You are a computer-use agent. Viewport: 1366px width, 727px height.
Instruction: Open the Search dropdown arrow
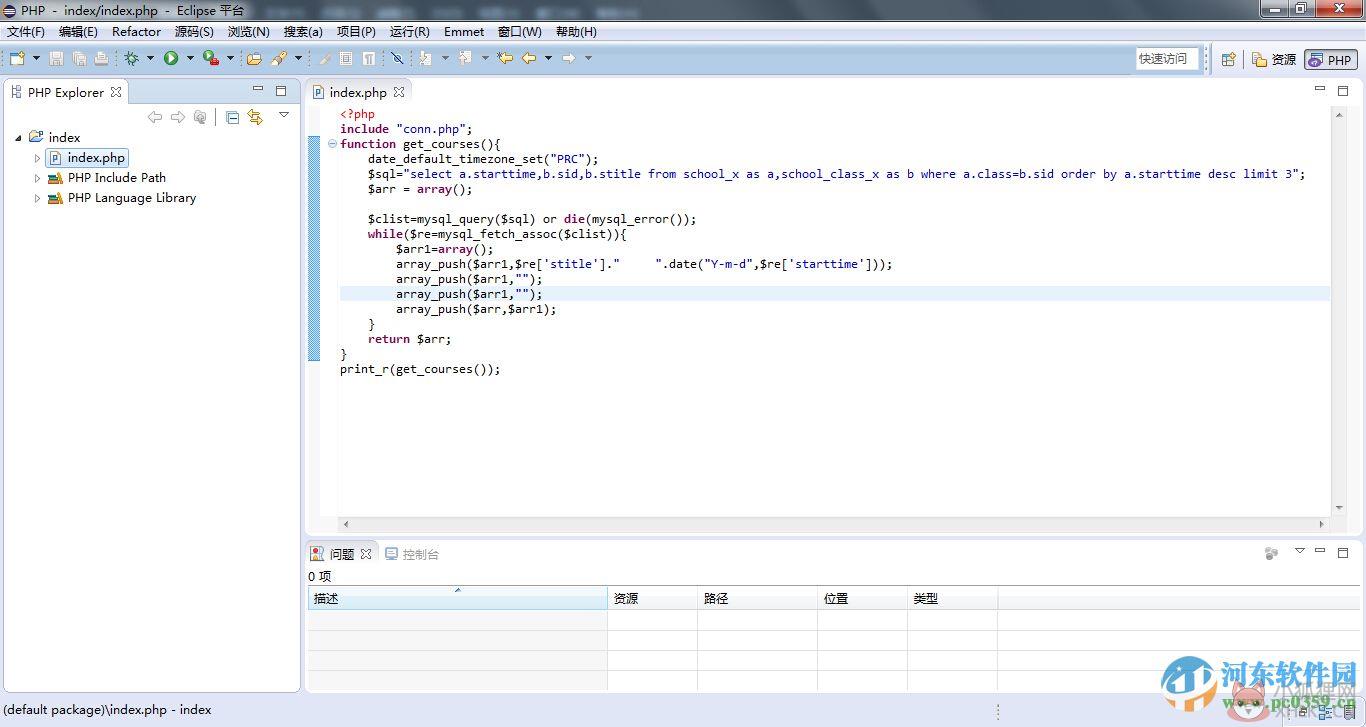click(x=298, y=58)
